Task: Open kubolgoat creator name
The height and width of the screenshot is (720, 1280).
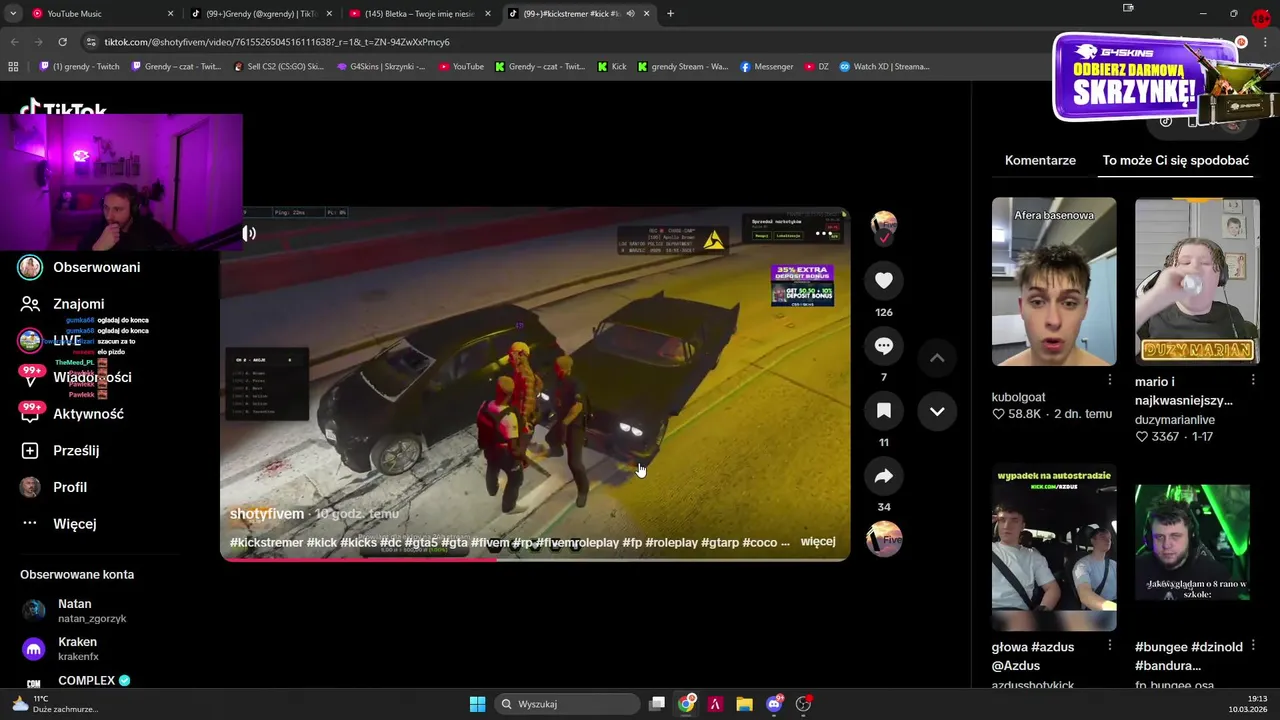Action: 1018,398
